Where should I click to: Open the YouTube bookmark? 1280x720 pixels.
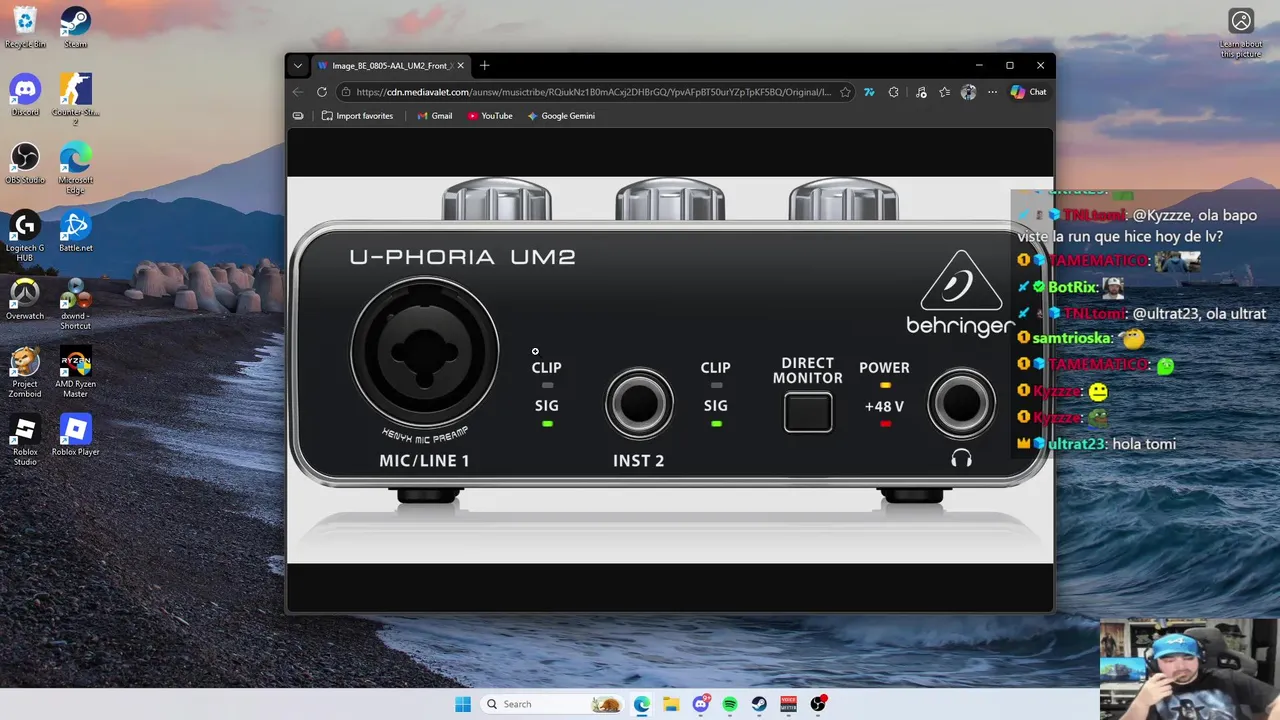(x=490, y=116)
